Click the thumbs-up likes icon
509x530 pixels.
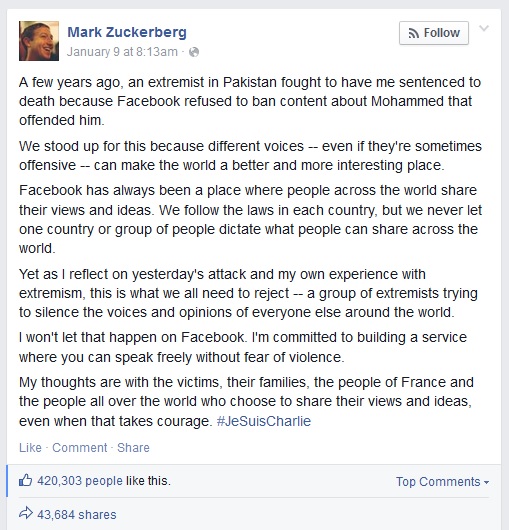pos(26,480)
